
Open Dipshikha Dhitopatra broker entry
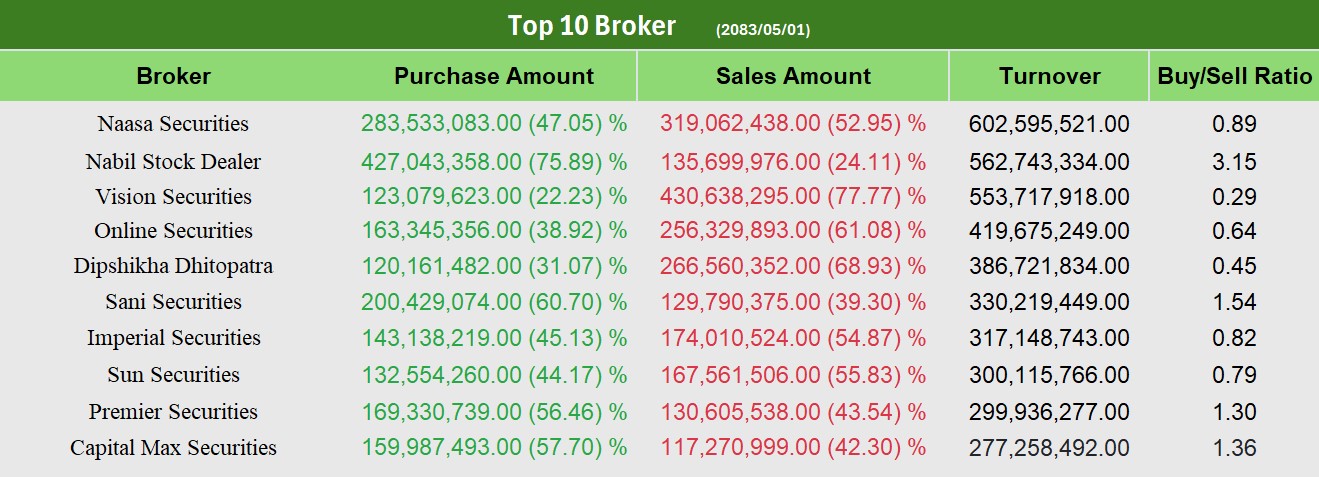[173, 266]
